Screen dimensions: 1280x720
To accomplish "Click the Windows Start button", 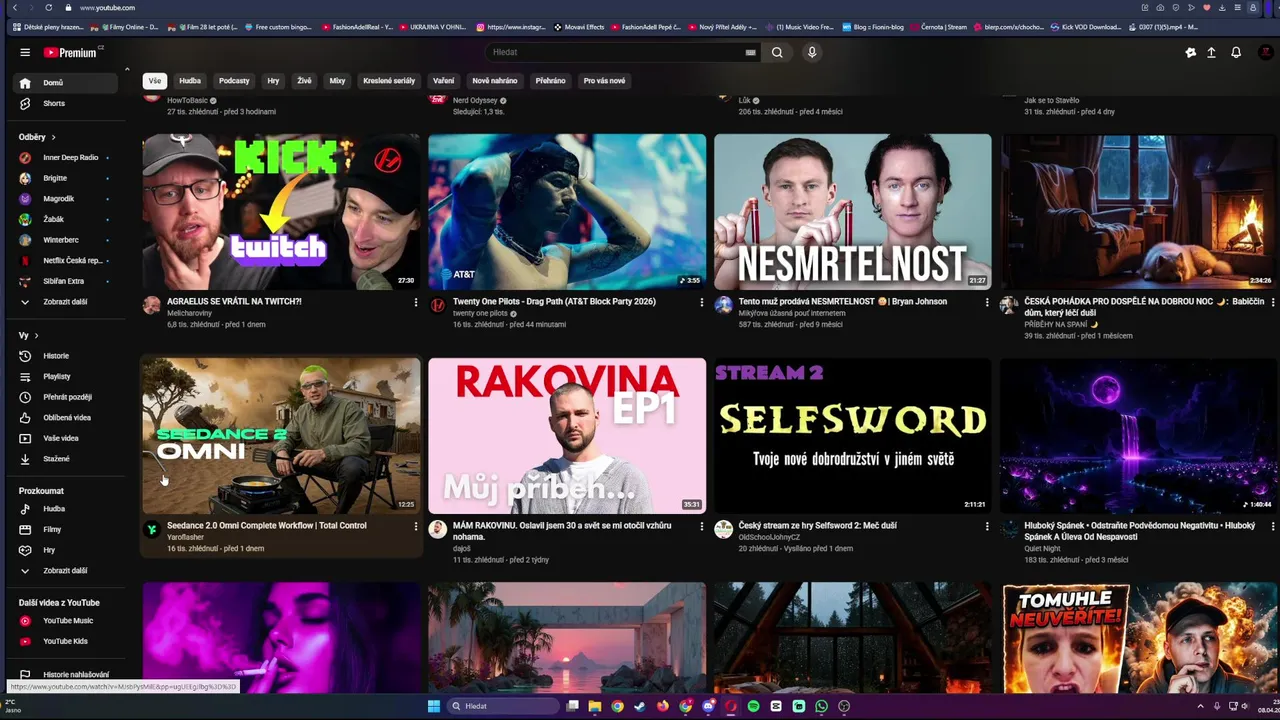I will pyautogui.click(x=433, y=706).
